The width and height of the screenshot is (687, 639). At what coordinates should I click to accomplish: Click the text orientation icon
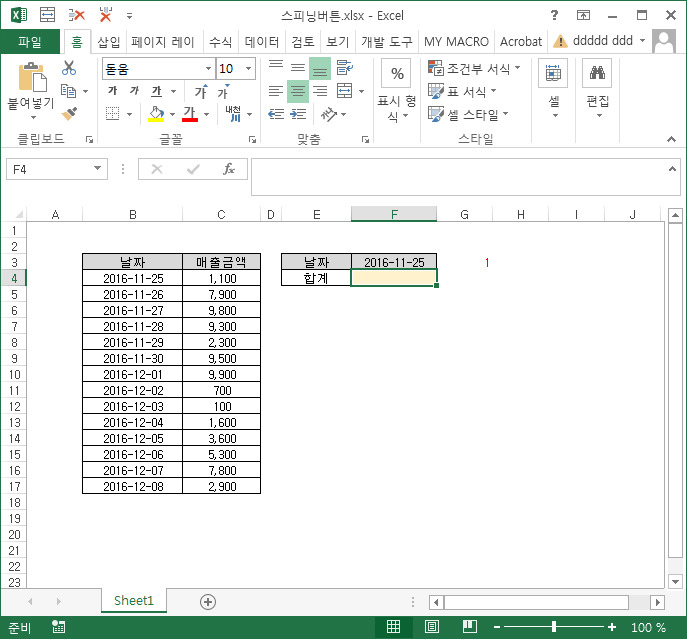[329, 114]
